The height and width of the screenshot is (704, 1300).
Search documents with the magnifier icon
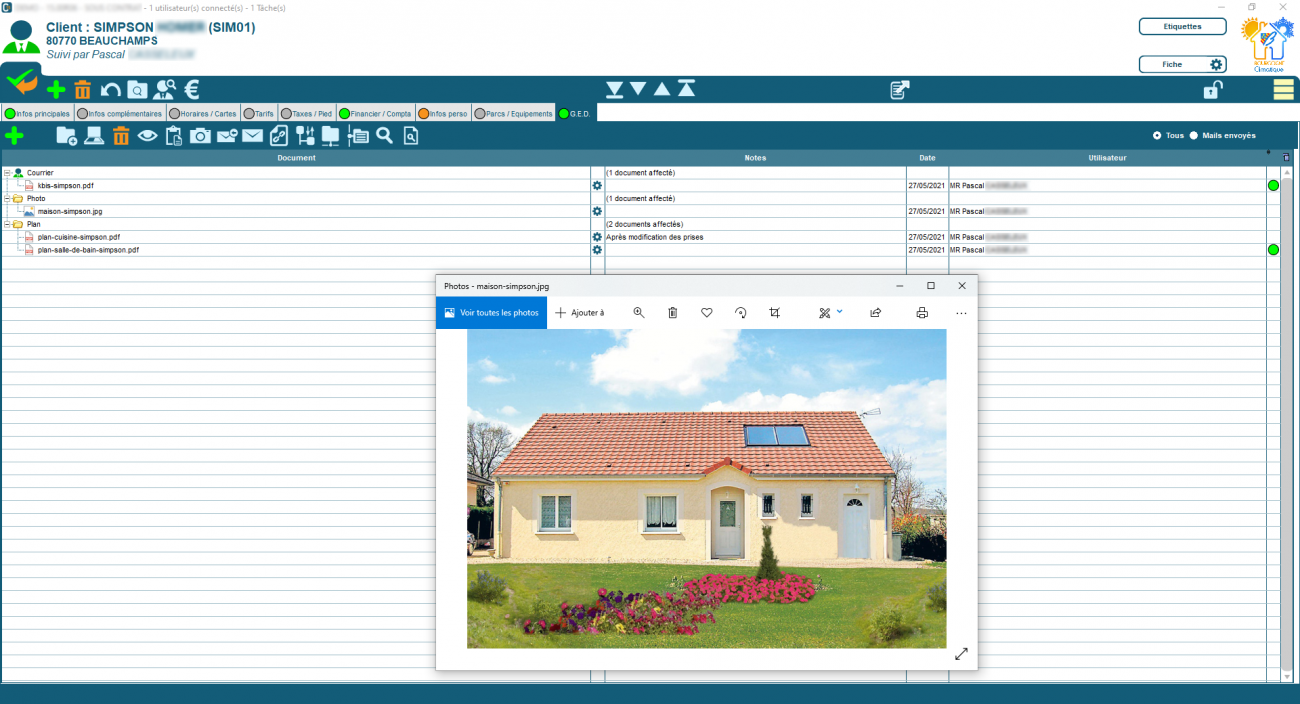click(385, 135)
